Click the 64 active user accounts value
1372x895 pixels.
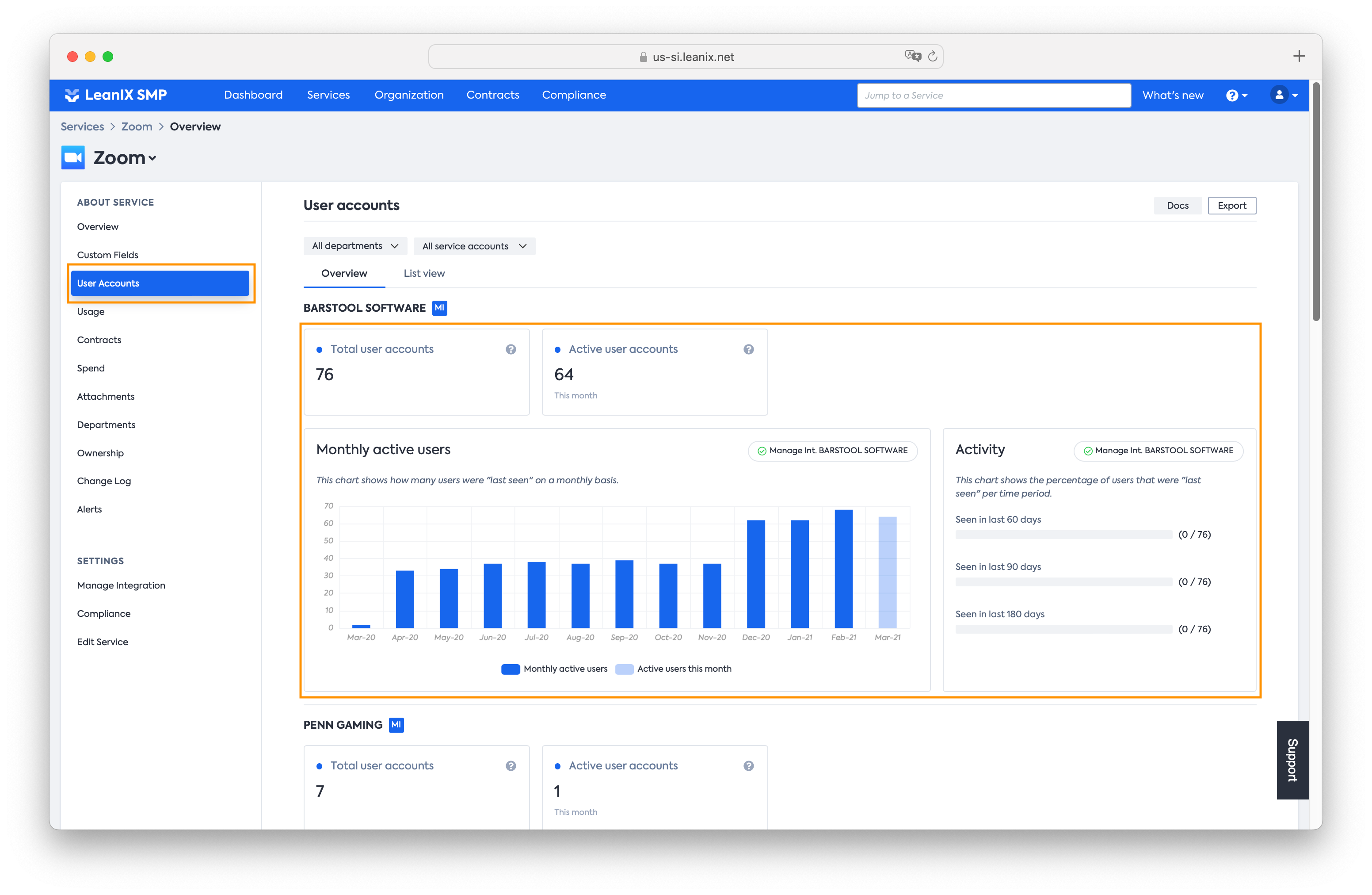(564, 375)
